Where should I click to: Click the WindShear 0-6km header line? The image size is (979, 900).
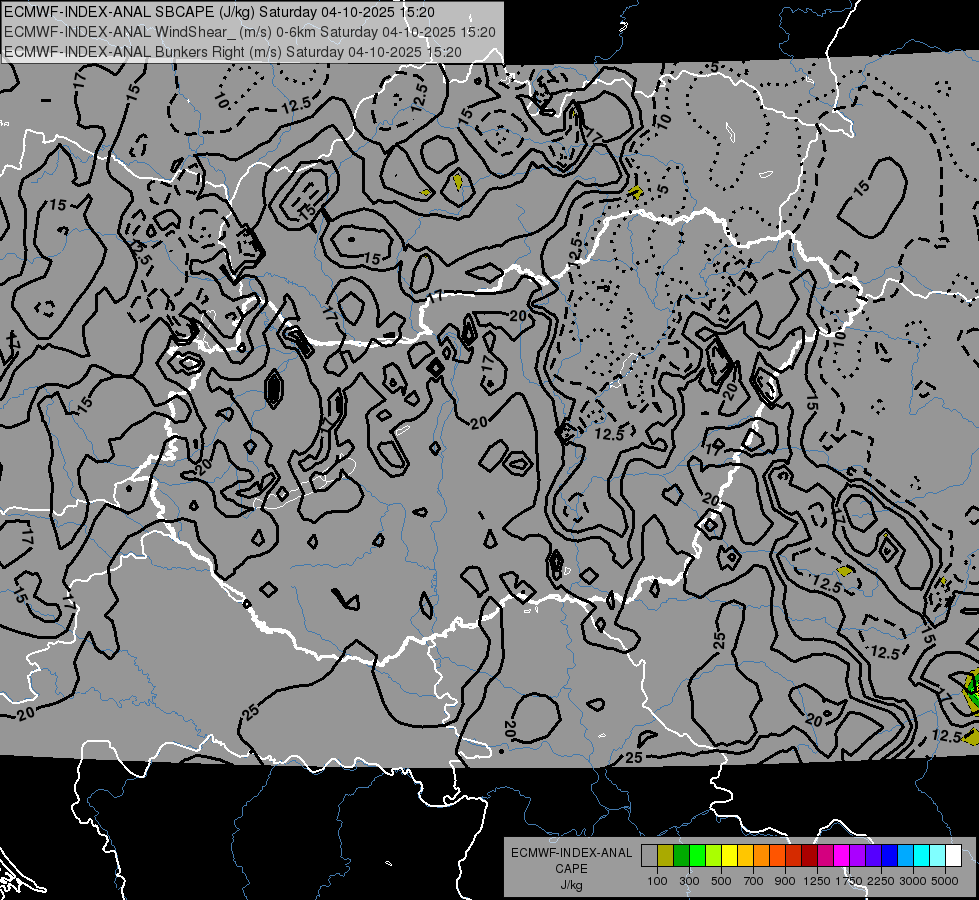tap(250, 32)
